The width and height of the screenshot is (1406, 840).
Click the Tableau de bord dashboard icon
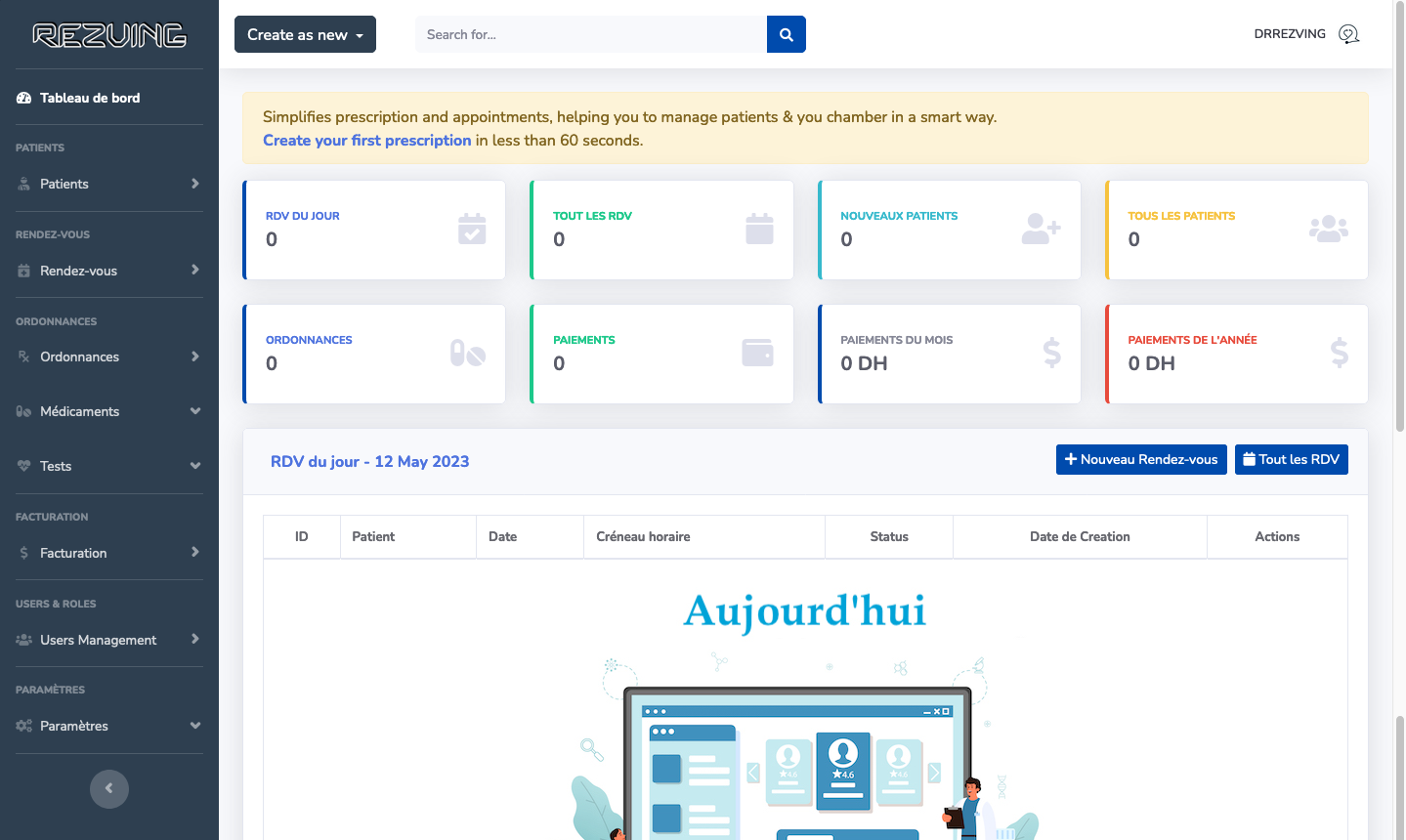click(23, 98)
